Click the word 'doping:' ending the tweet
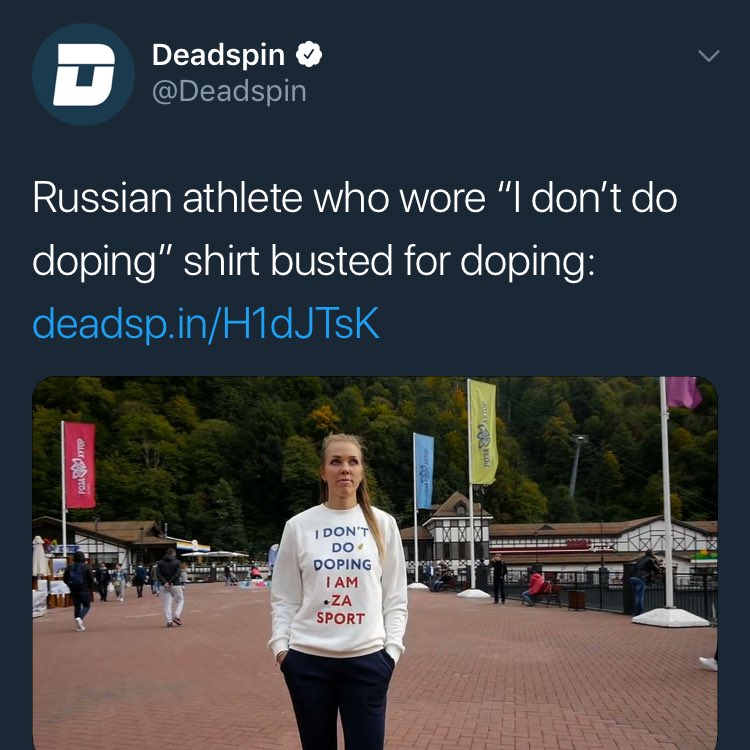The width and height of the screenshot is (750, 750). click(528, 262)
